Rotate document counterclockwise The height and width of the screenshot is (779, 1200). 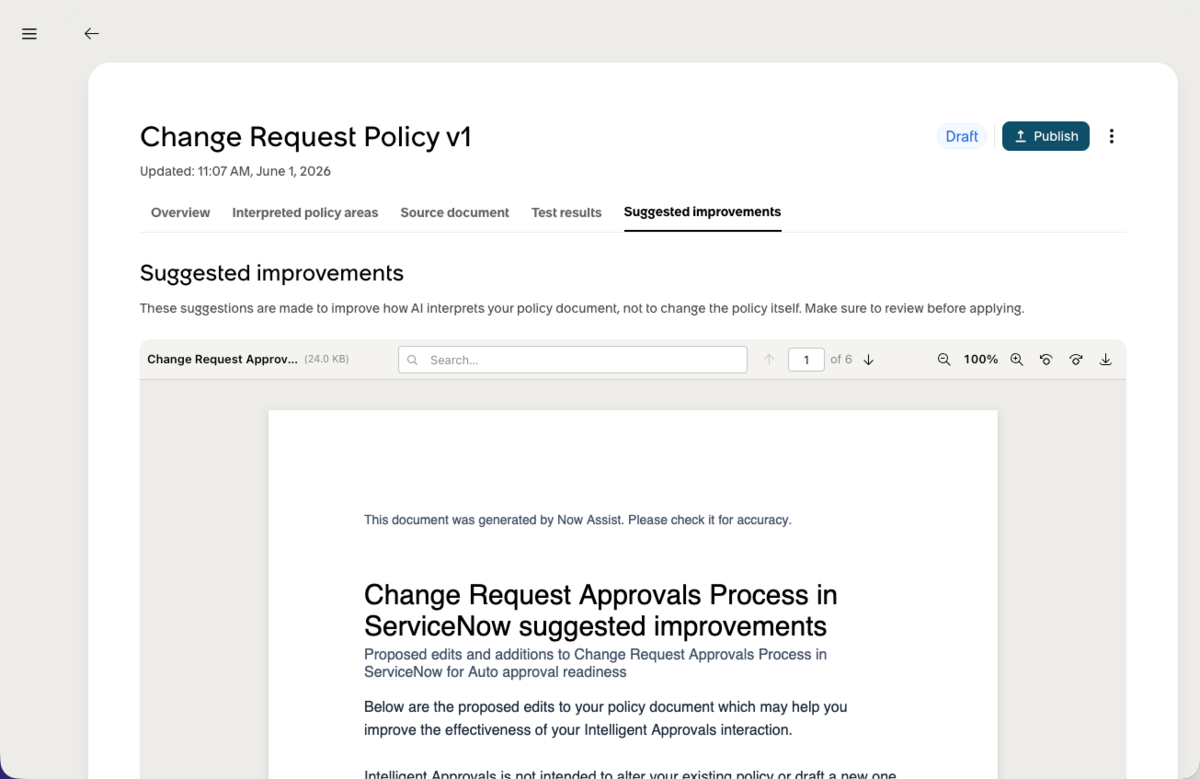tap(1045, 360)
